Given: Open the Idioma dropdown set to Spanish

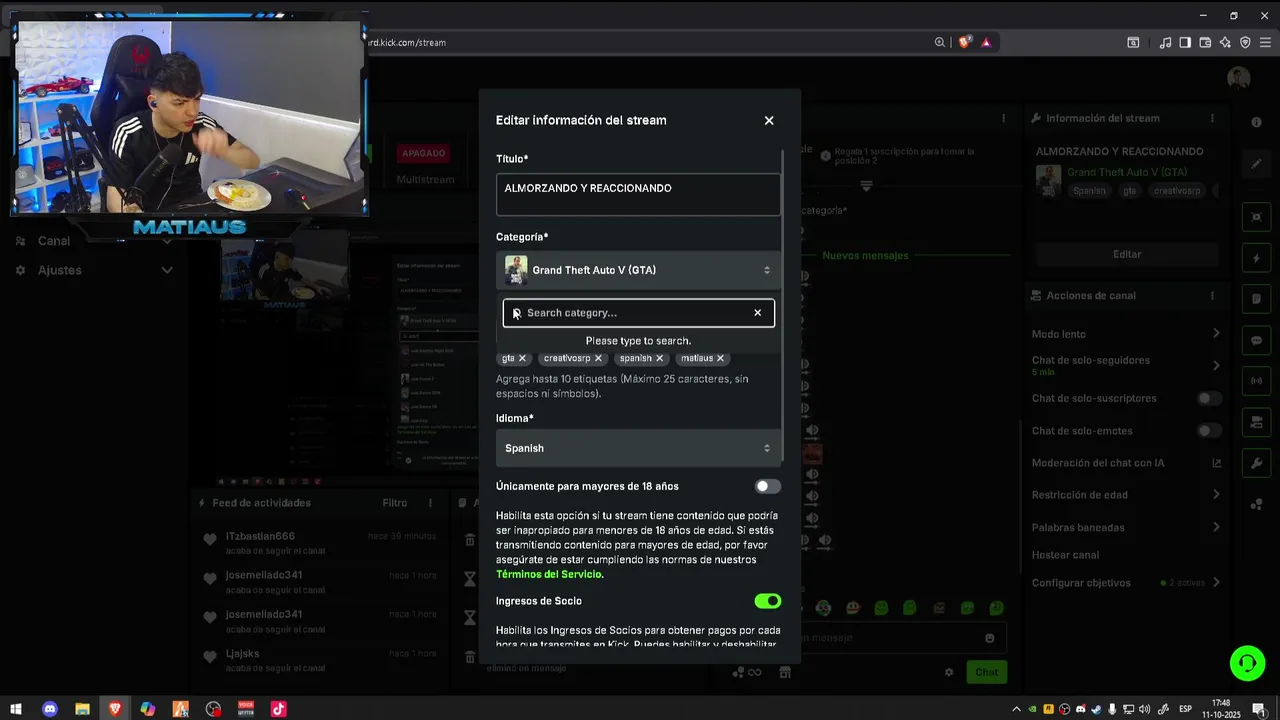Looking at the screenshot, I should tap(638, 448).
